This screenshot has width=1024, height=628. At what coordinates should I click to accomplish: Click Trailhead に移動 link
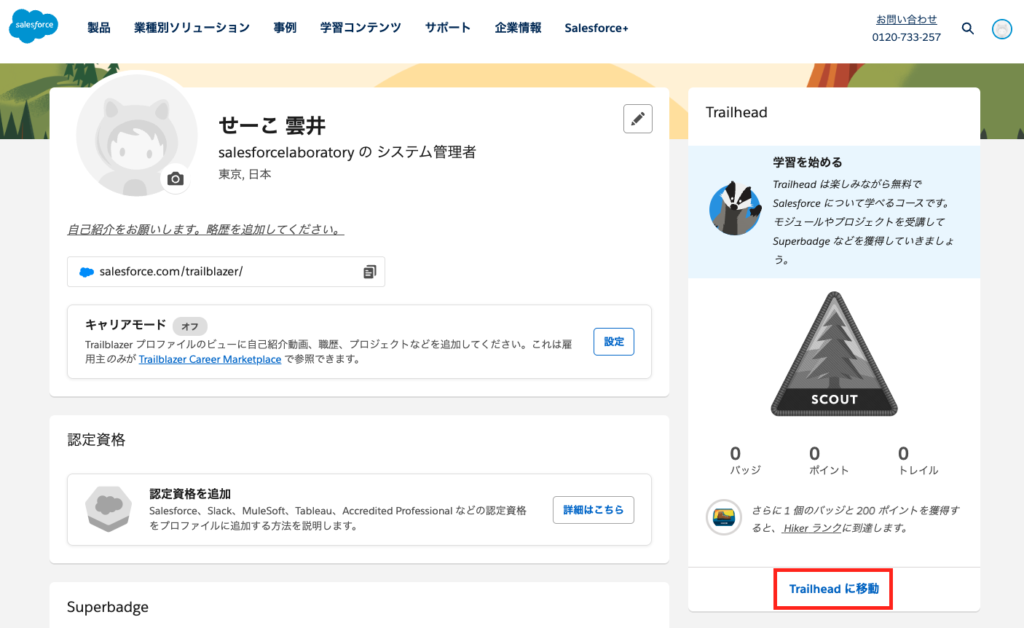833,589
